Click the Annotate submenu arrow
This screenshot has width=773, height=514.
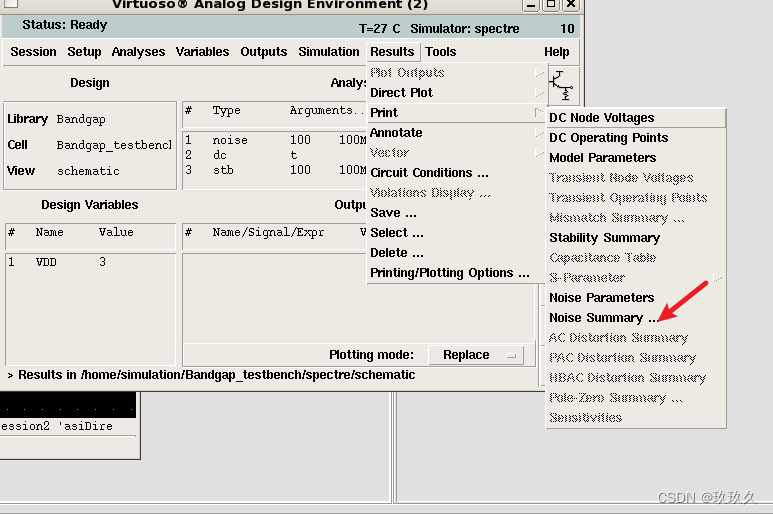click(x=539, y=133)
